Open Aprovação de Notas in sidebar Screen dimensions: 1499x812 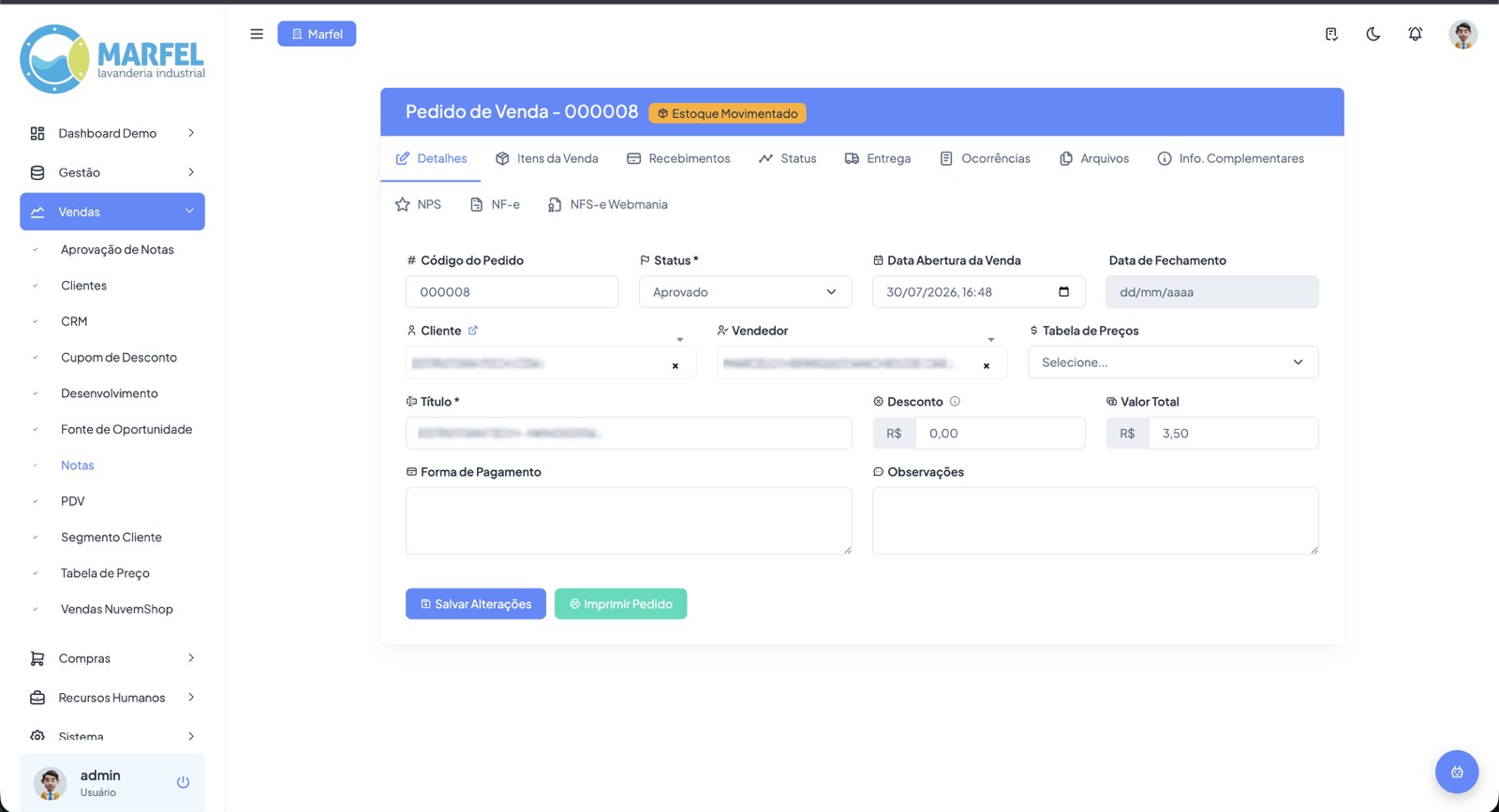[117, 250]
